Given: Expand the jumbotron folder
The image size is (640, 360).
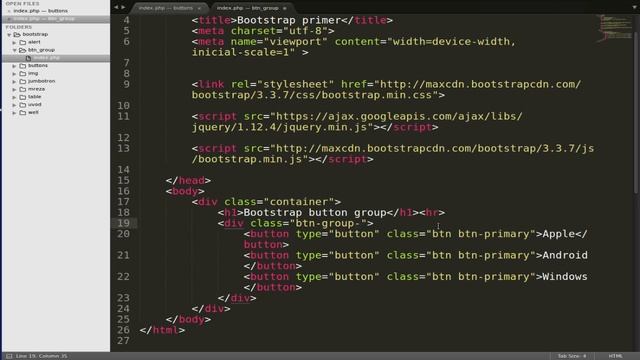Looking at the screenshot, I should coord(14,82).
